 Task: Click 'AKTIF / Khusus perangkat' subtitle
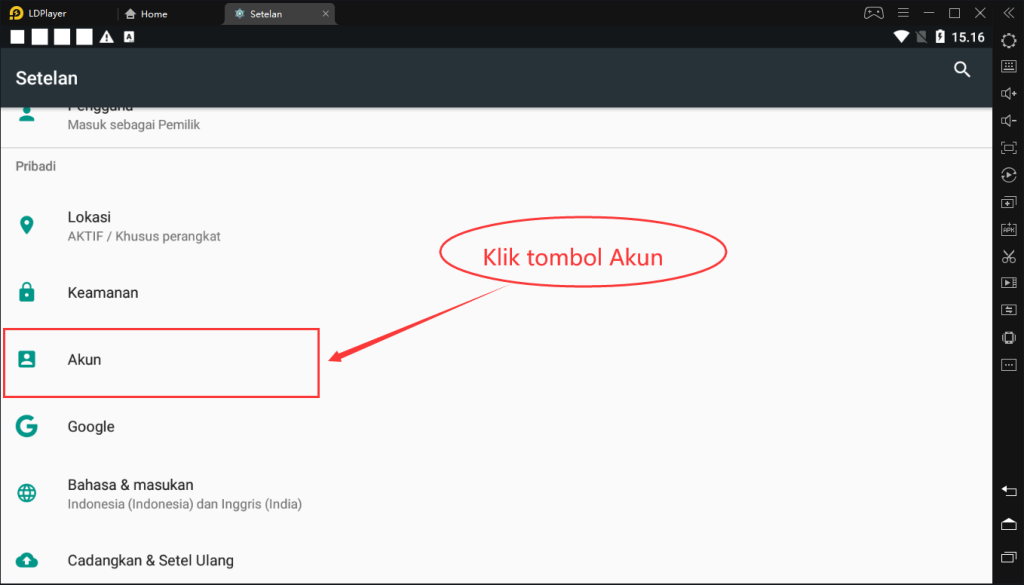tap(144, 236)
